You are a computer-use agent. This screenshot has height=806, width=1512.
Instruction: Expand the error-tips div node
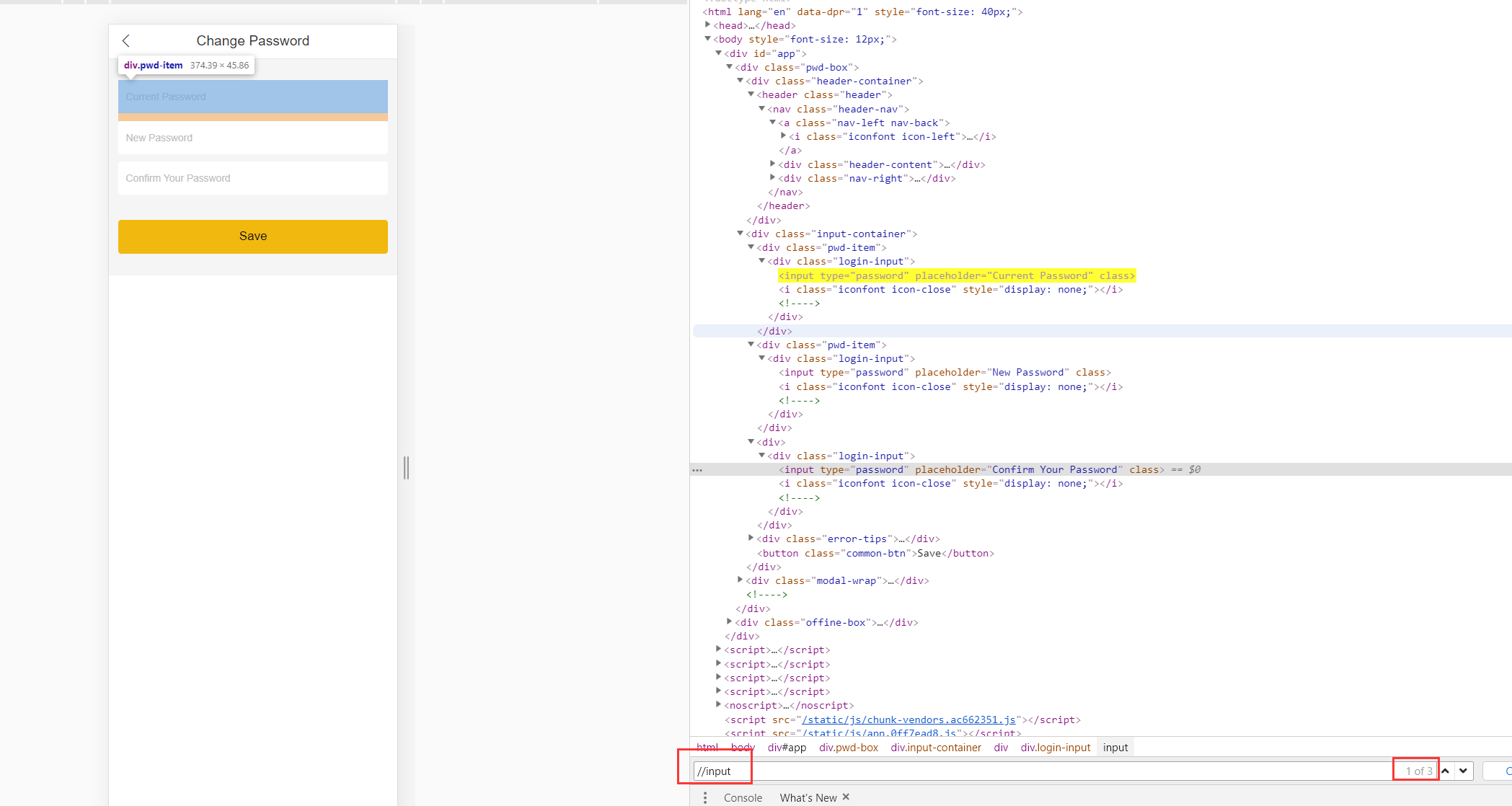click(751, 539)
